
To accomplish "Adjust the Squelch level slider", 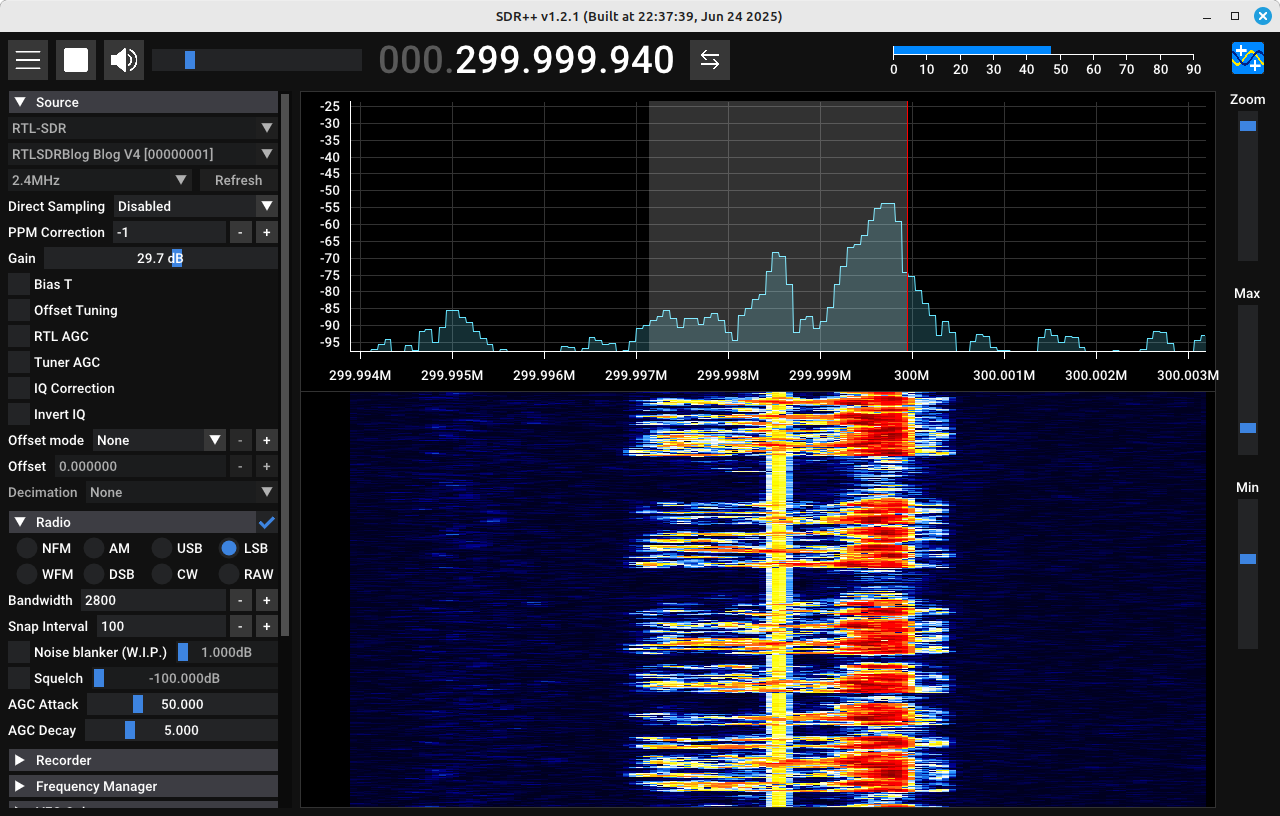I will coord(184,678).
